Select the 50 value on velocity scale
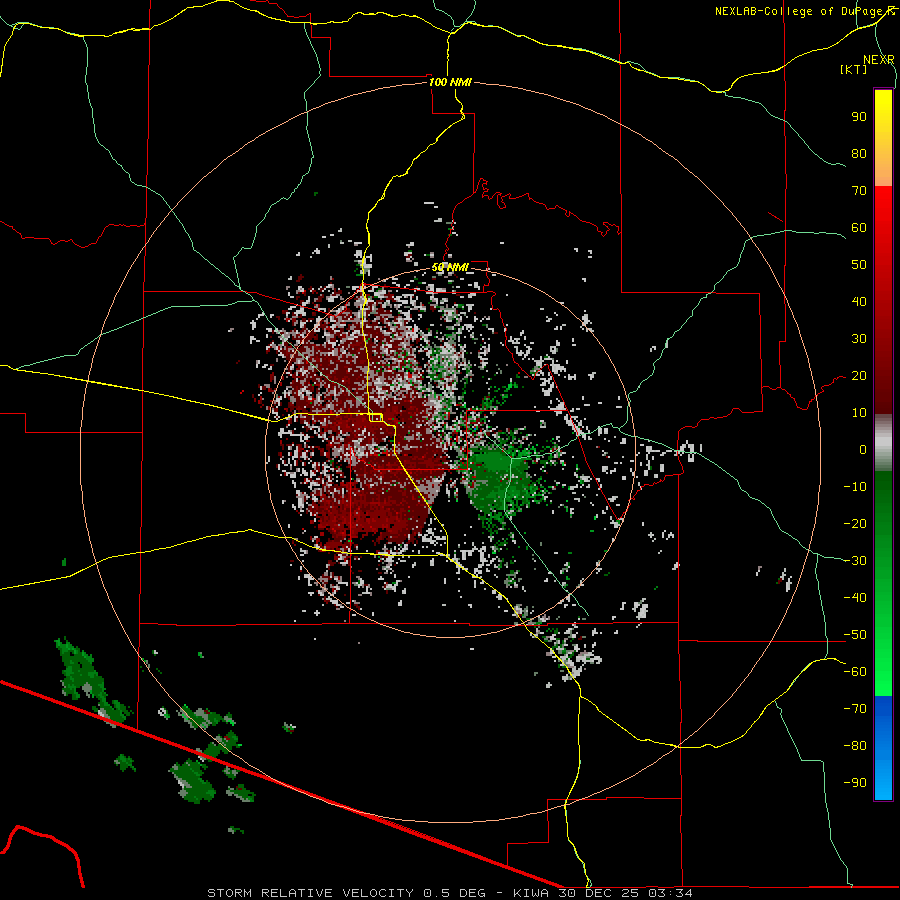Screen dimensions: 900x900 pos(859,265)
